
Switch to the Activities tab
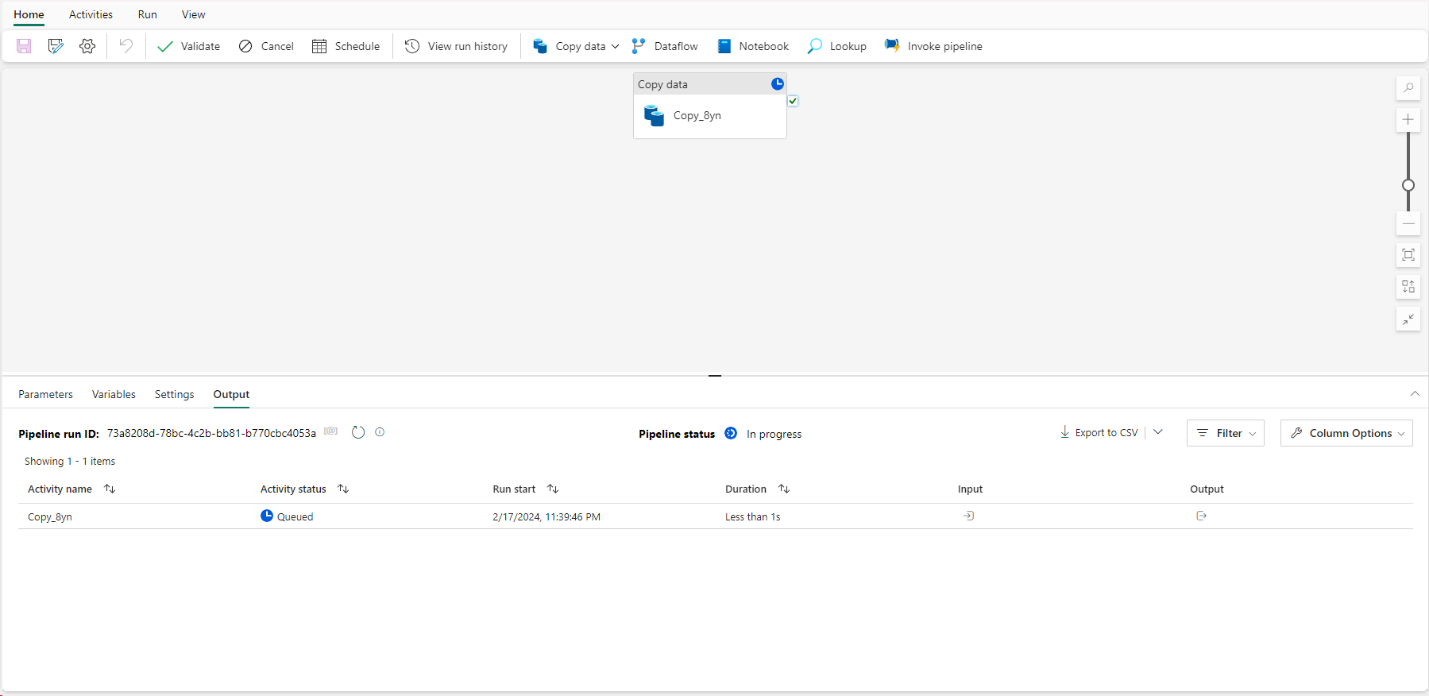[x=91, y=15]
